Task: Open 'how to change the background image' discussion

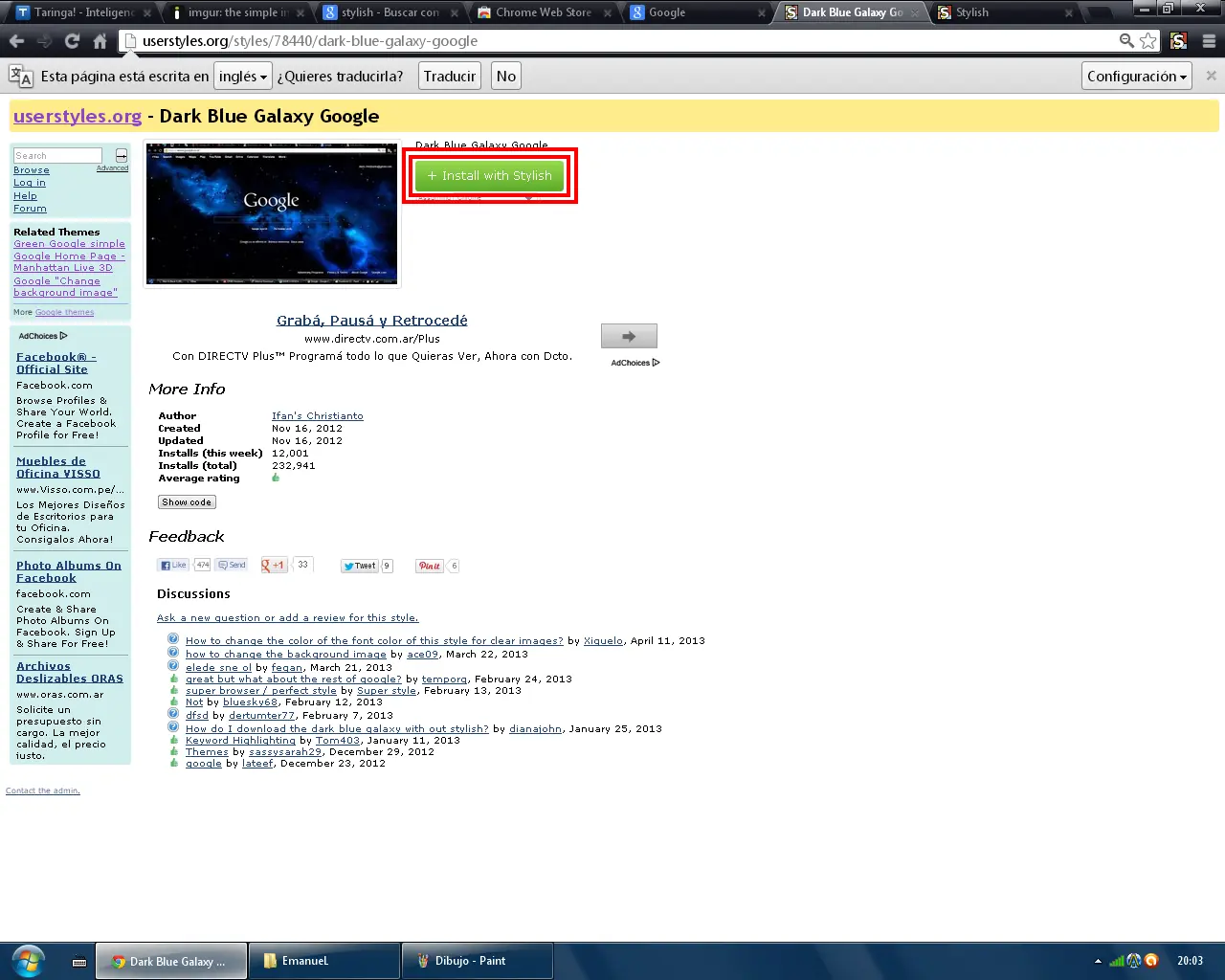Action: [x=286, y=654]
